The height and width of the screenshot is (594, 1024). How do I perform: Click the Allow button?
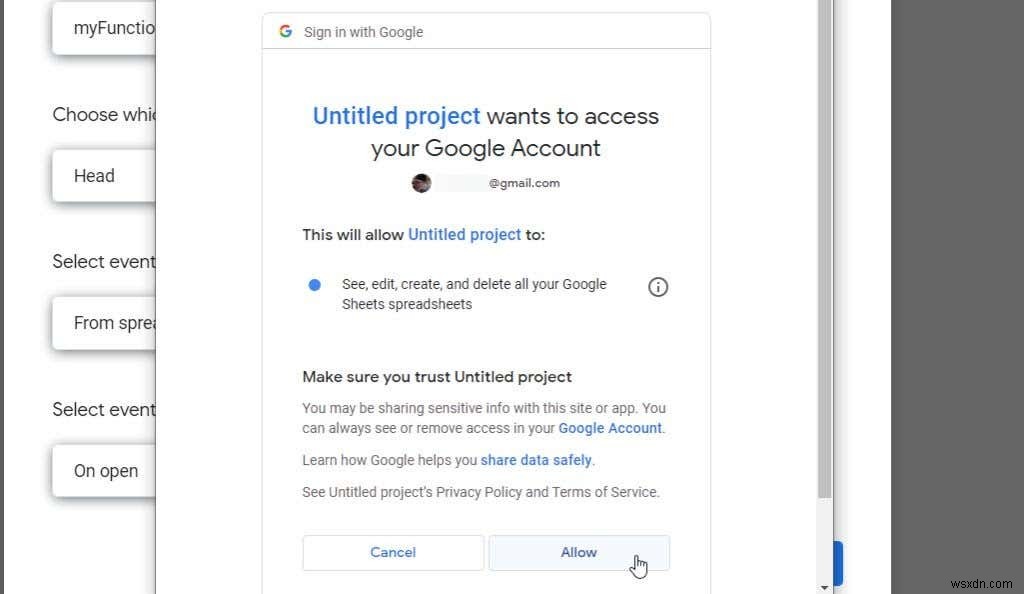578,552
